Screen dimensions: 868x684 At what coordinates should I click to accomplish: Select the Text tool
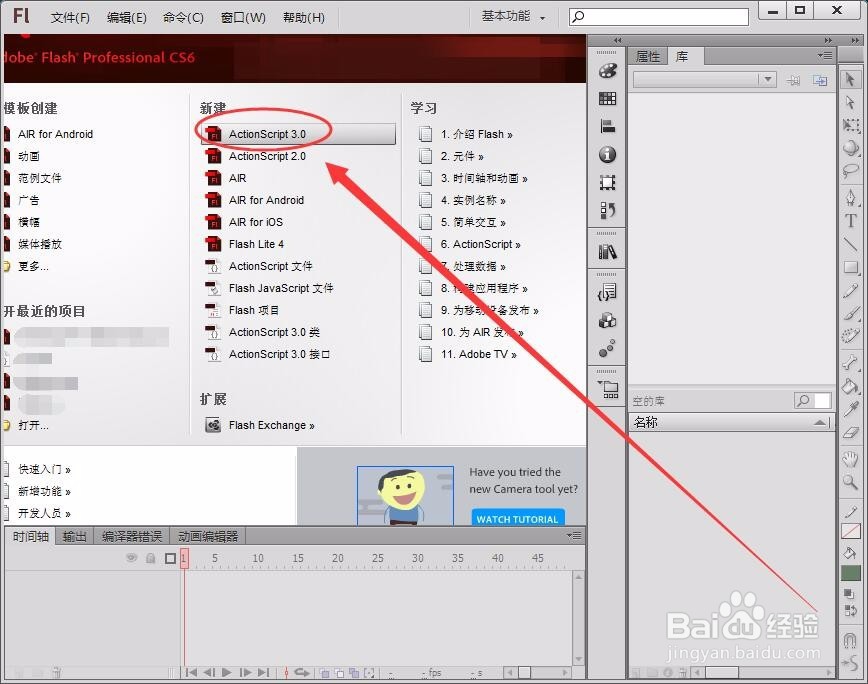coord(850,221)
